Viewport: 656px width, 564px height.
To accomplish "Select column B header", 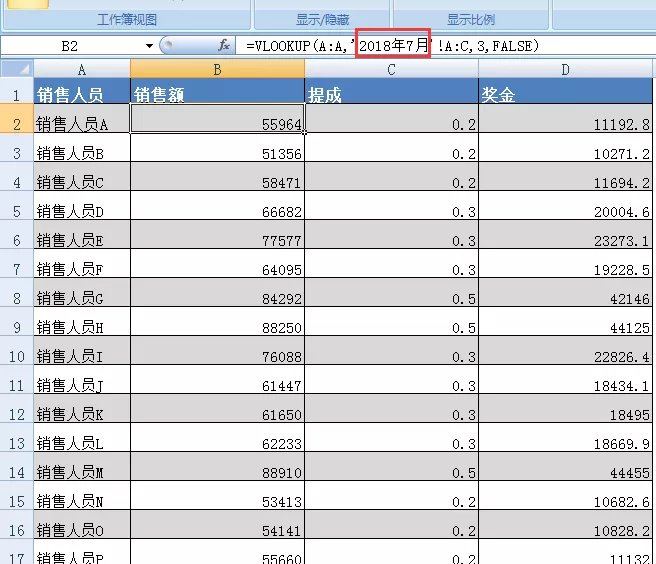I will point(218,69).
